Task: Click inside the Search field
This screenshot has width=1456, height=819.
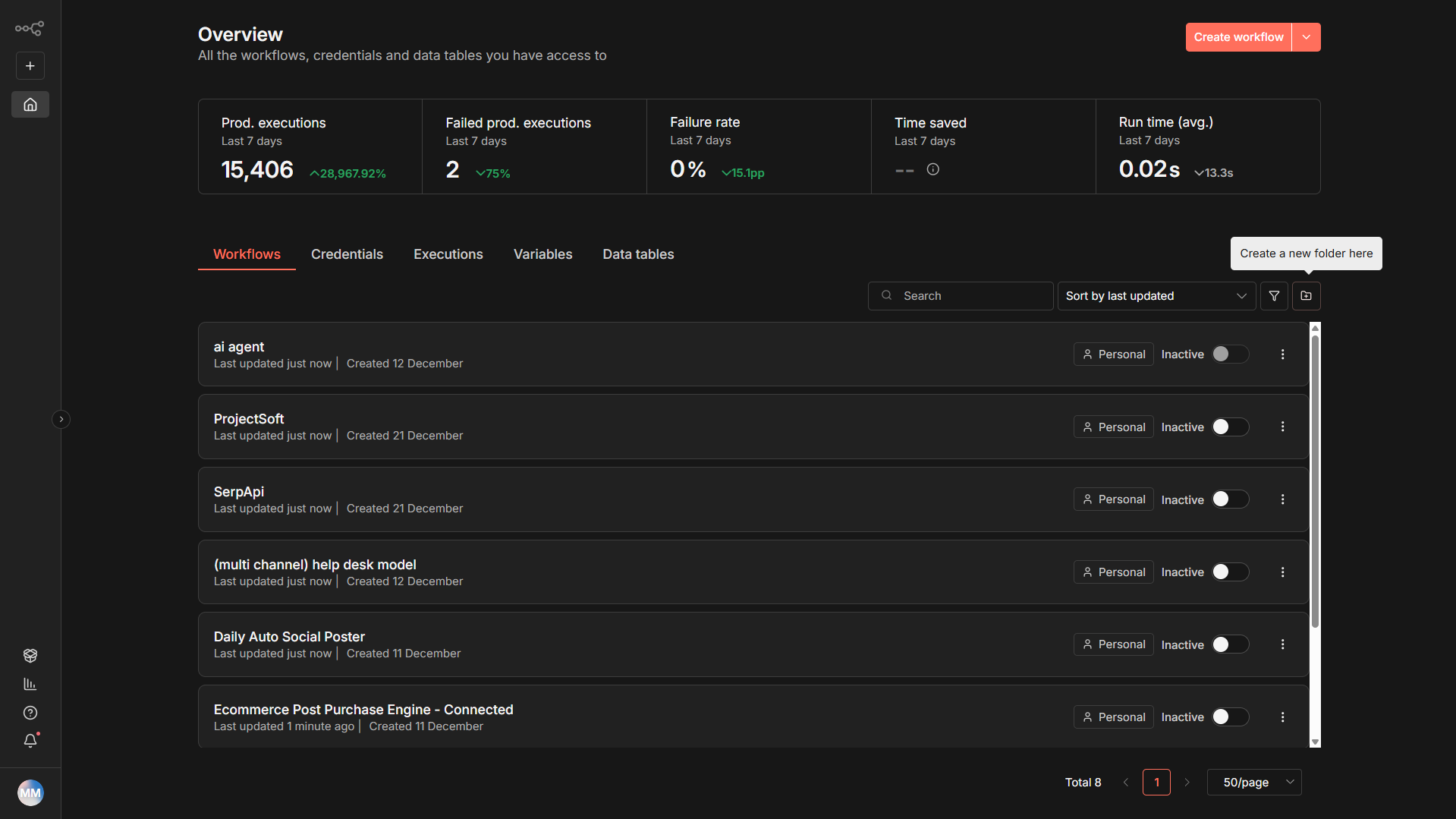Action: pyautogui.click(x=960, y=296)
